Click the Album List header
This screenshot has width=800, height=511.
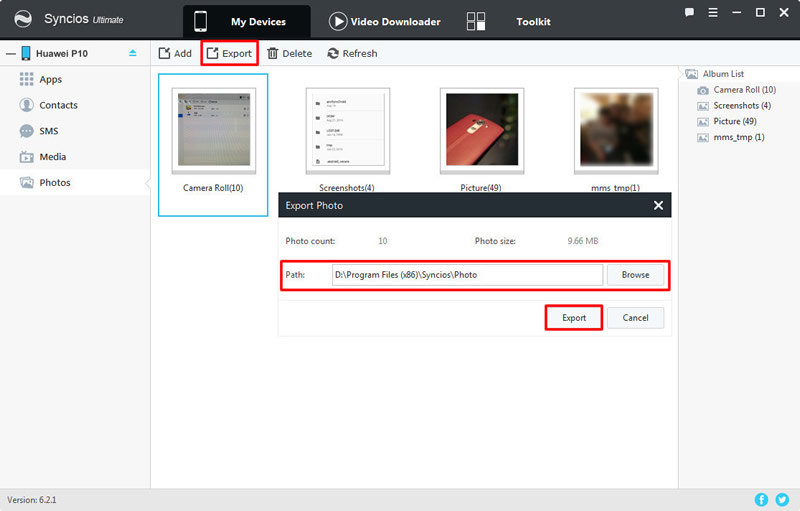(723, 74)
